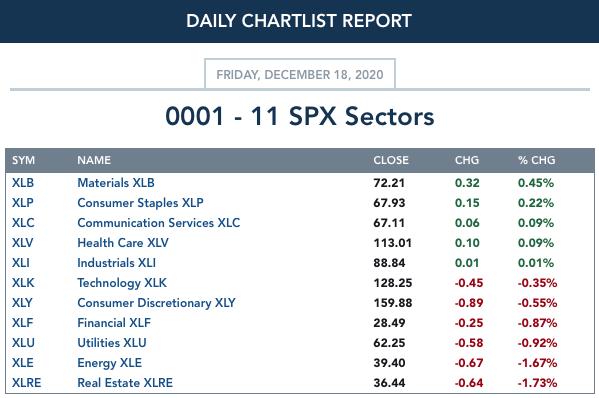Open Real Estate XLRE link

tap(125, 383)
